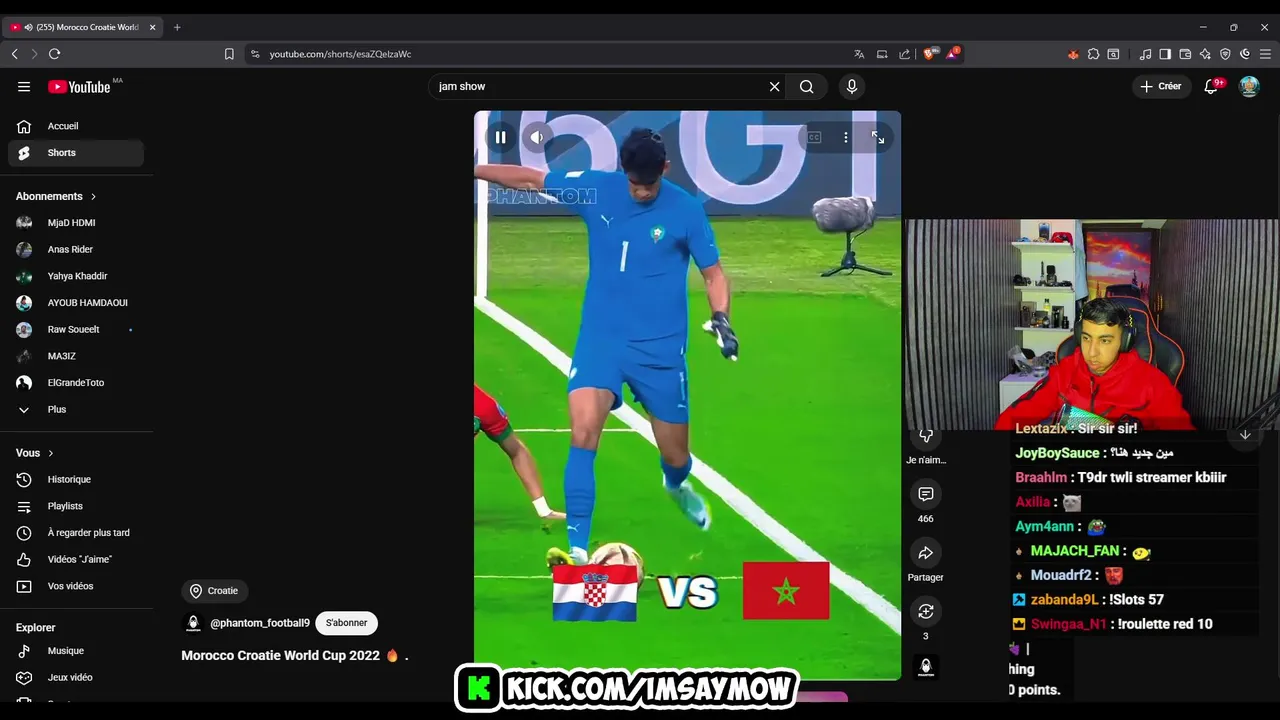Open MjaD HDMI channel subscription

tap(76, 223)
